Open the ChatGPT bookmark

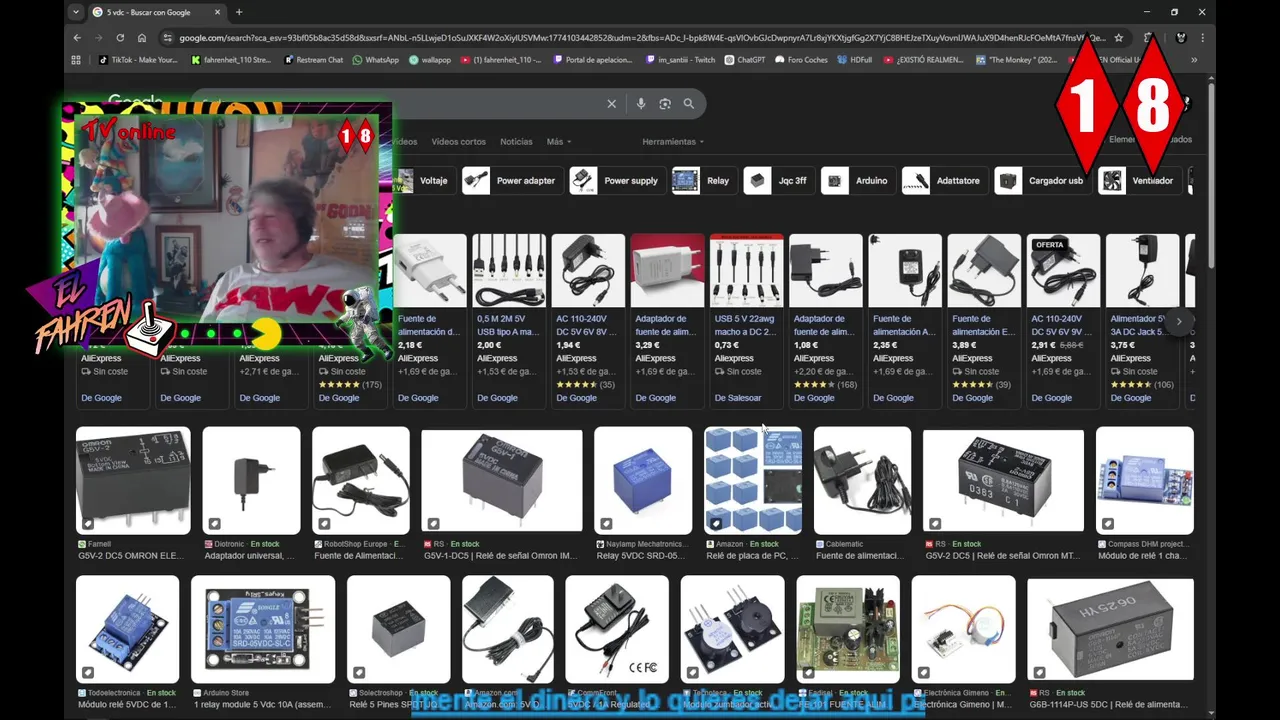(745, 60)
